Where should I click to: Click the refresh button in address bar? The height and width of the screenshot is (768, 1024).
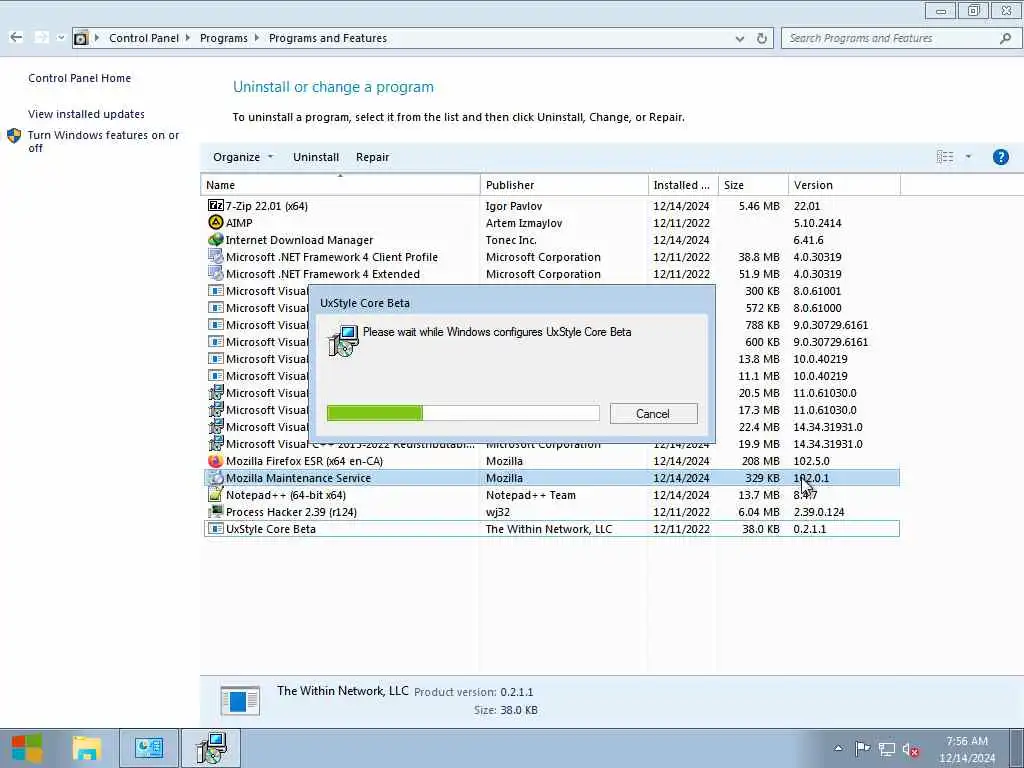761,38
